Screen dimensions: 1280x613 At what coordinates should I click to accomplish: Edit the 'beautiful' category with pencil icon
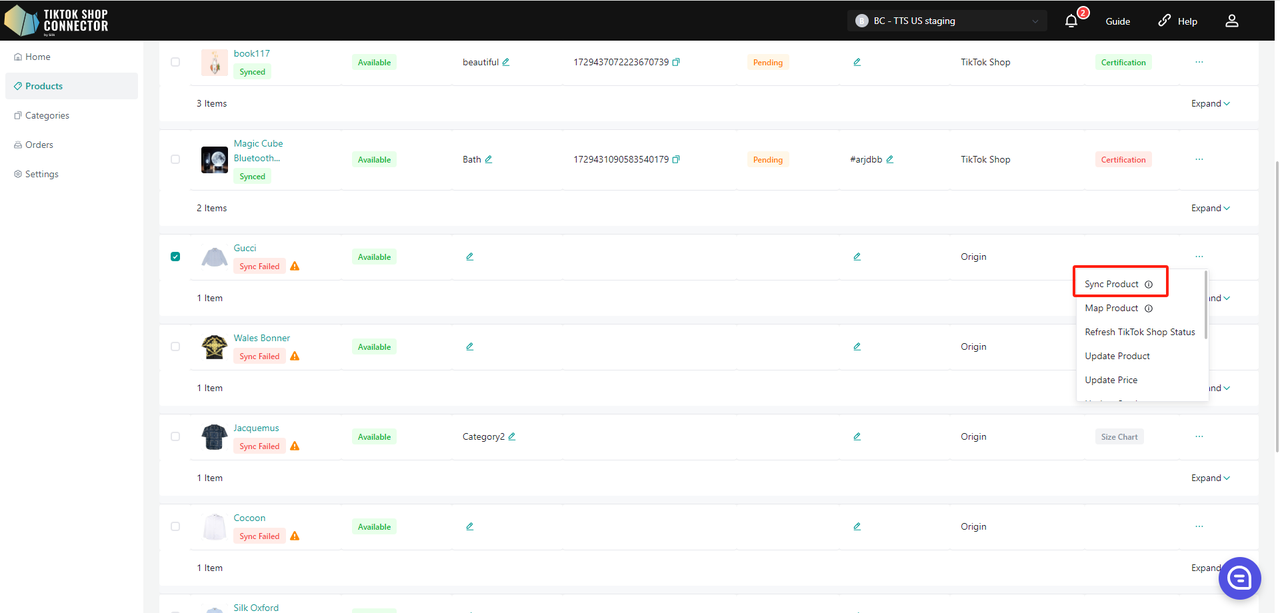pyautogui.click(x=506, y=62)
